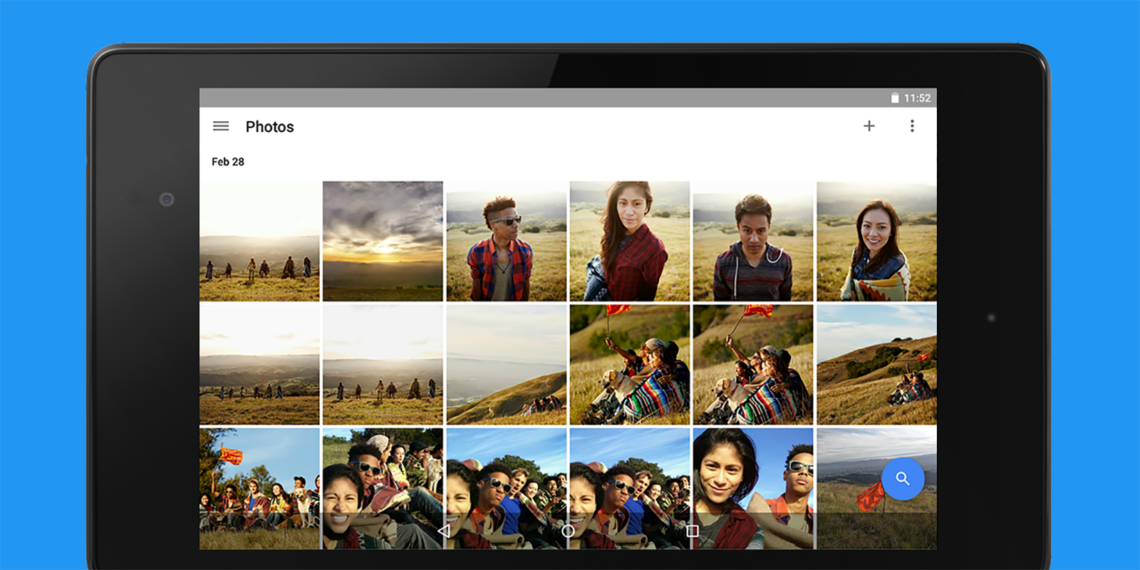The width and height of the screenshot is (1140, 570).
Task: Open the three-dot overflow menu
Action: pos(911,126)
